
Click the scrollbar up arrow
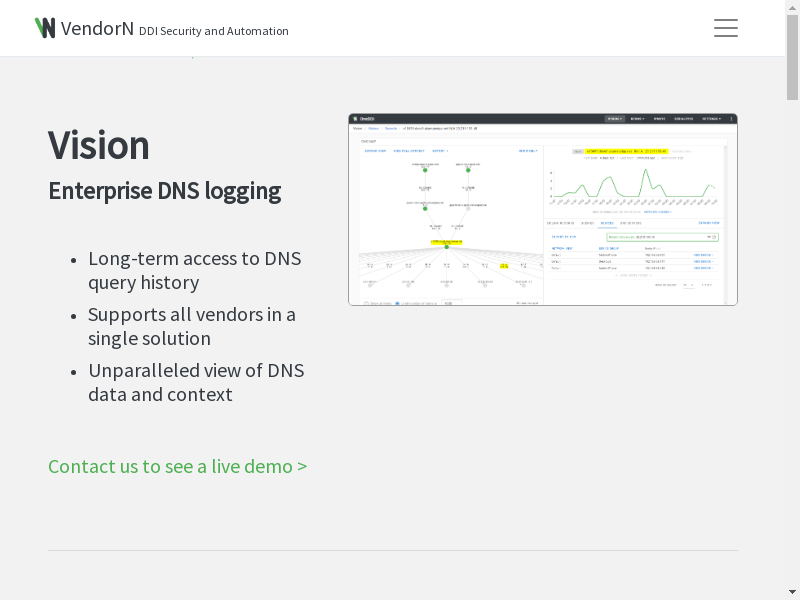click(x=792, y=8)
